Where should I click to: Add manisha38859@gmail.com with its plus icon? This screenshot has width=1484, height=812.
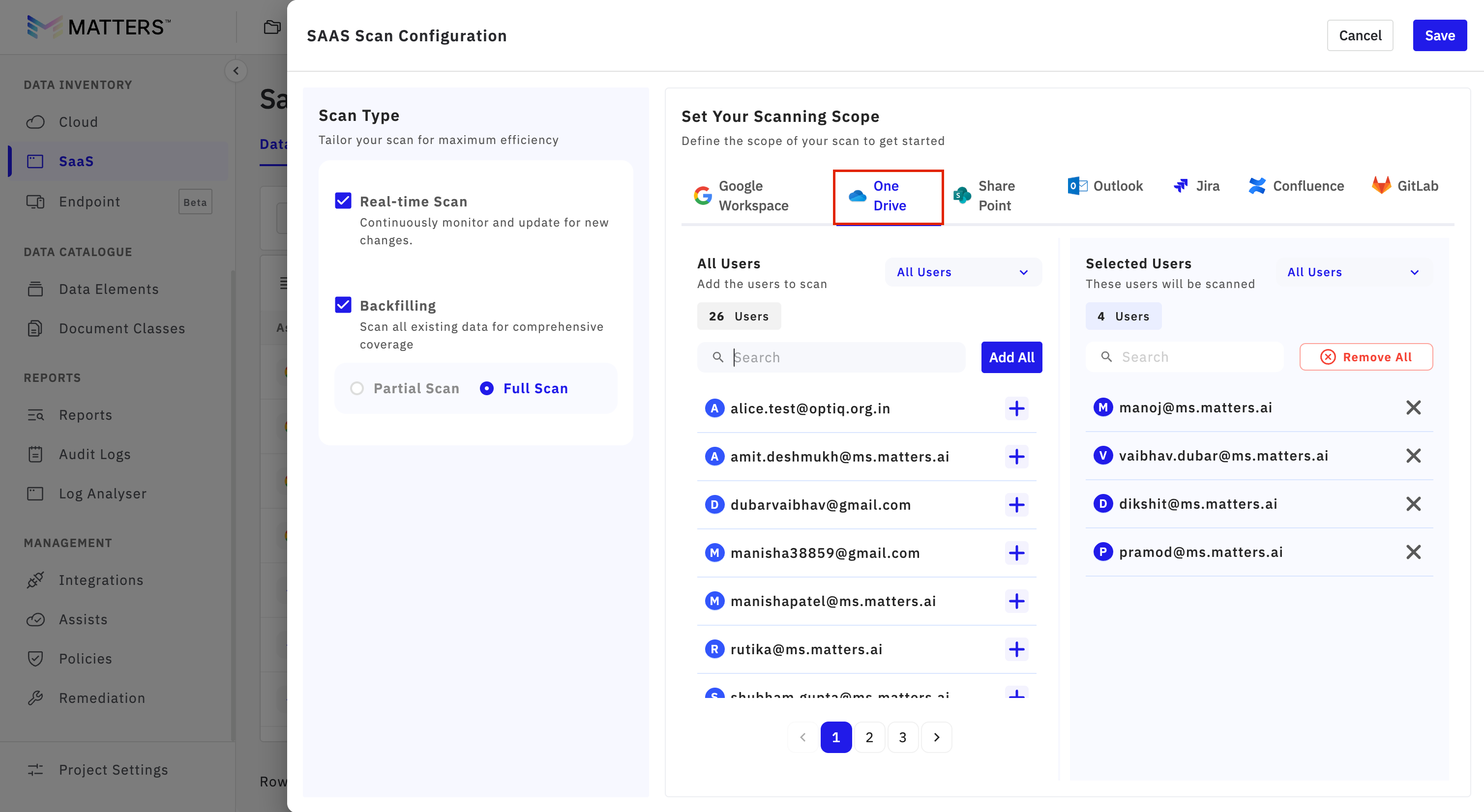(1016, 553)
